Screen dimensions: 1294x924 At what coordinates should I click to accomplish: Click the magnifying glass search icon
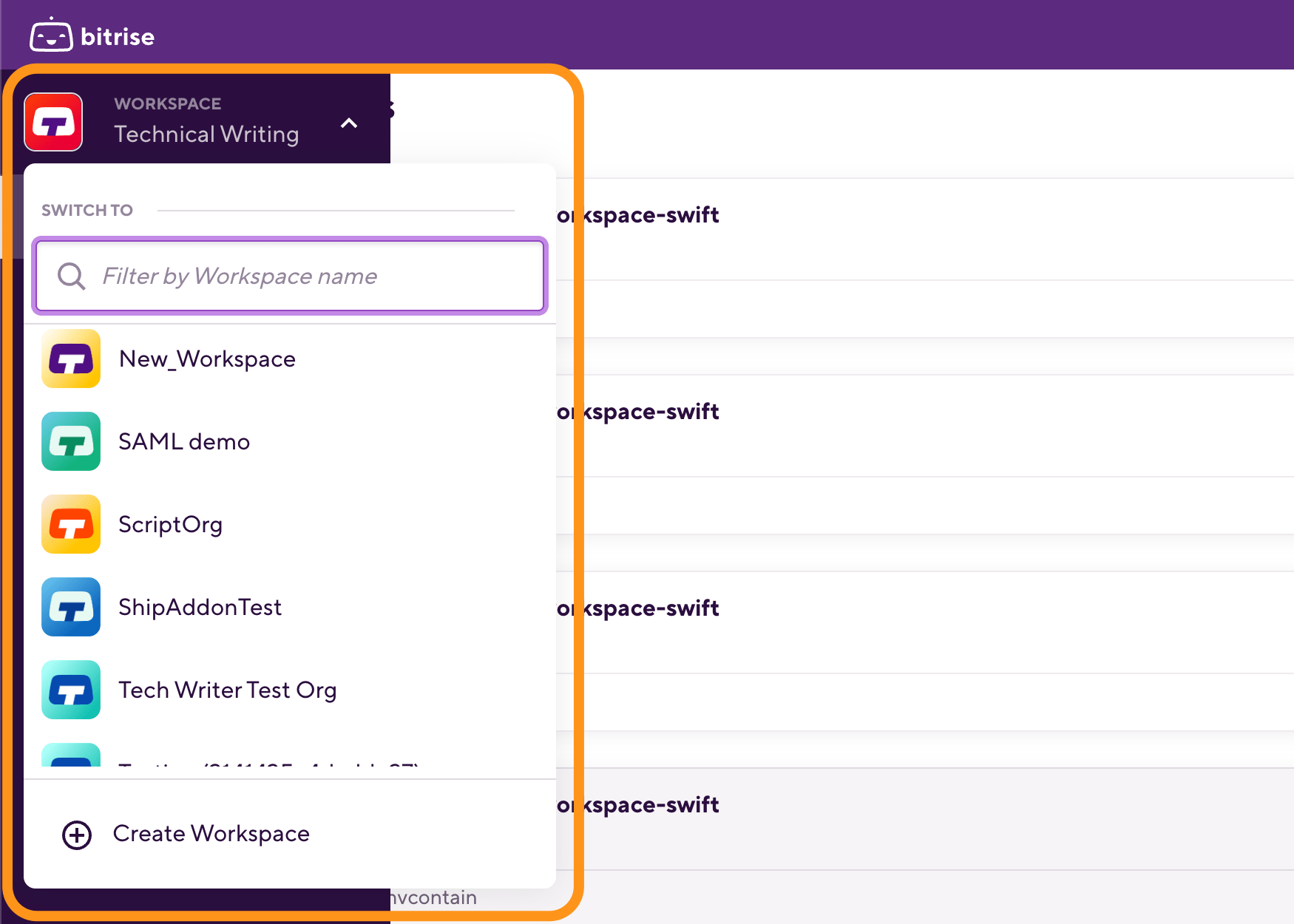71,276
